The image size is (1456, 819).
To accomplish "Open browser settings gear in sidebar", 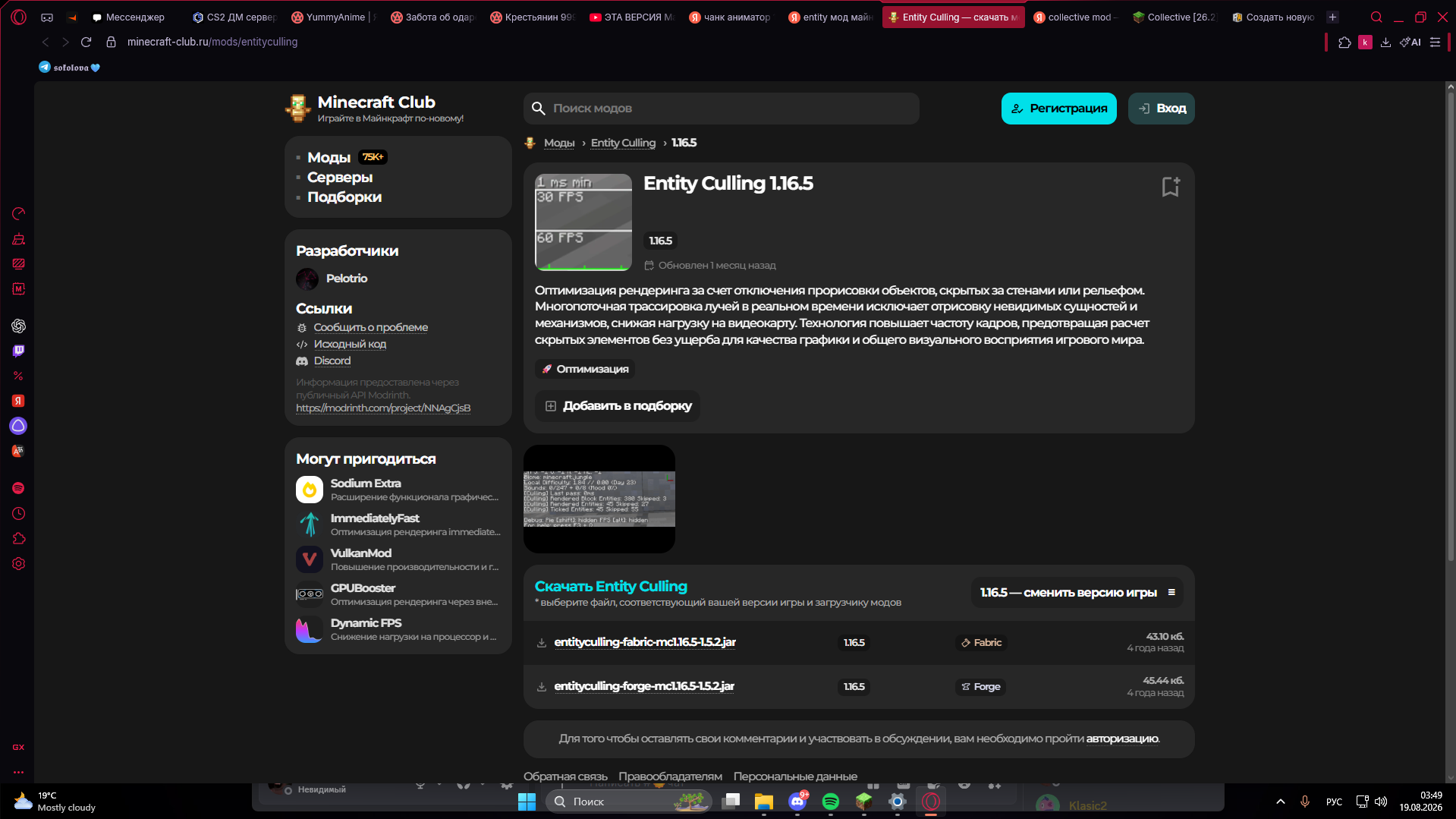I will click(19, 564).
